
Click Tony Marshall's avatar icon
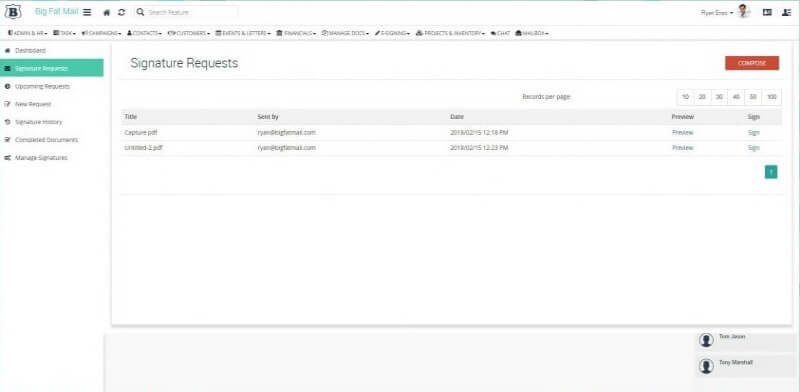click(x=706, y=366)
